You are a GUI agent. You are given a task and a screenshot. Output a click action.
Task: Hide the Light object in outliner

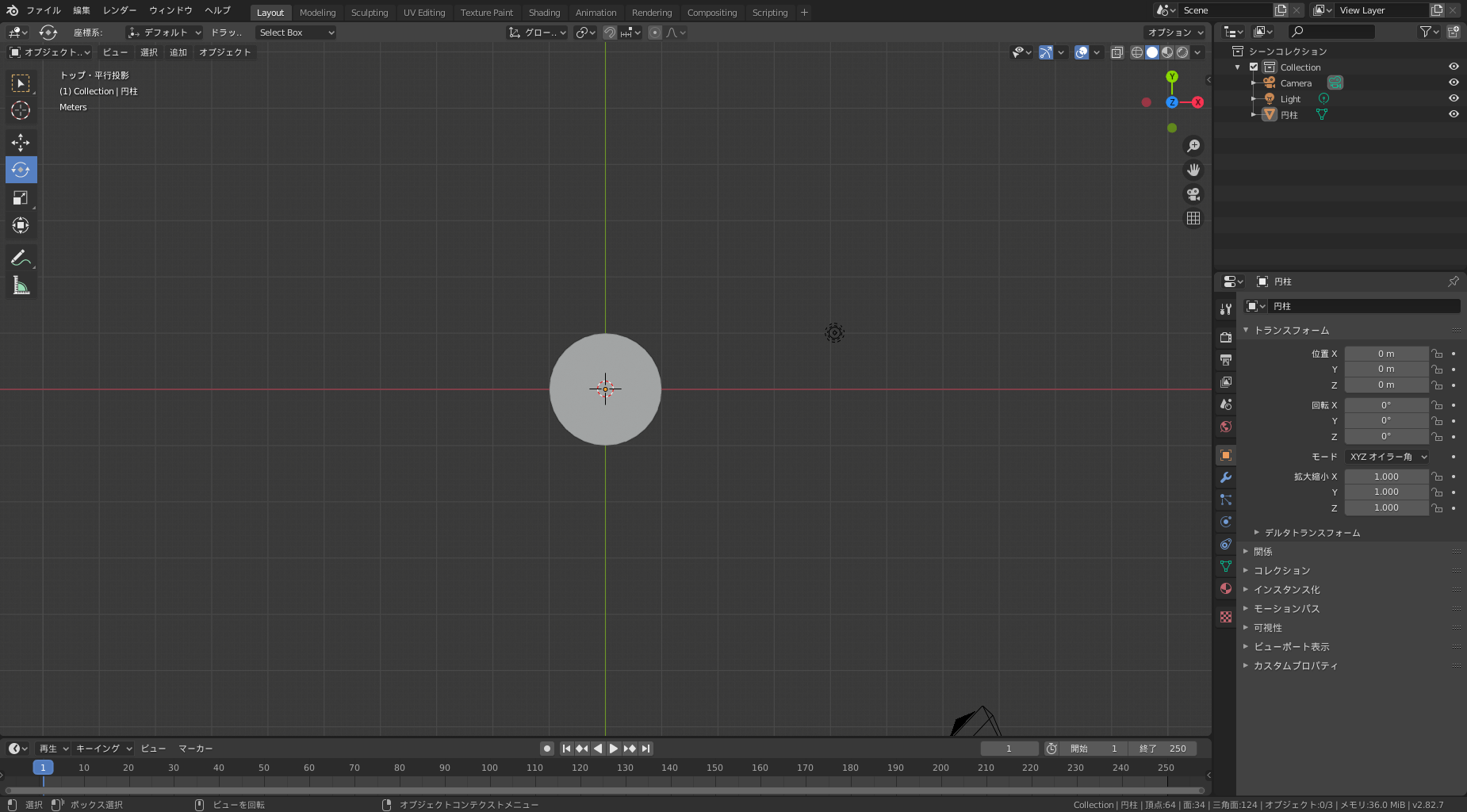(1454, 98)
